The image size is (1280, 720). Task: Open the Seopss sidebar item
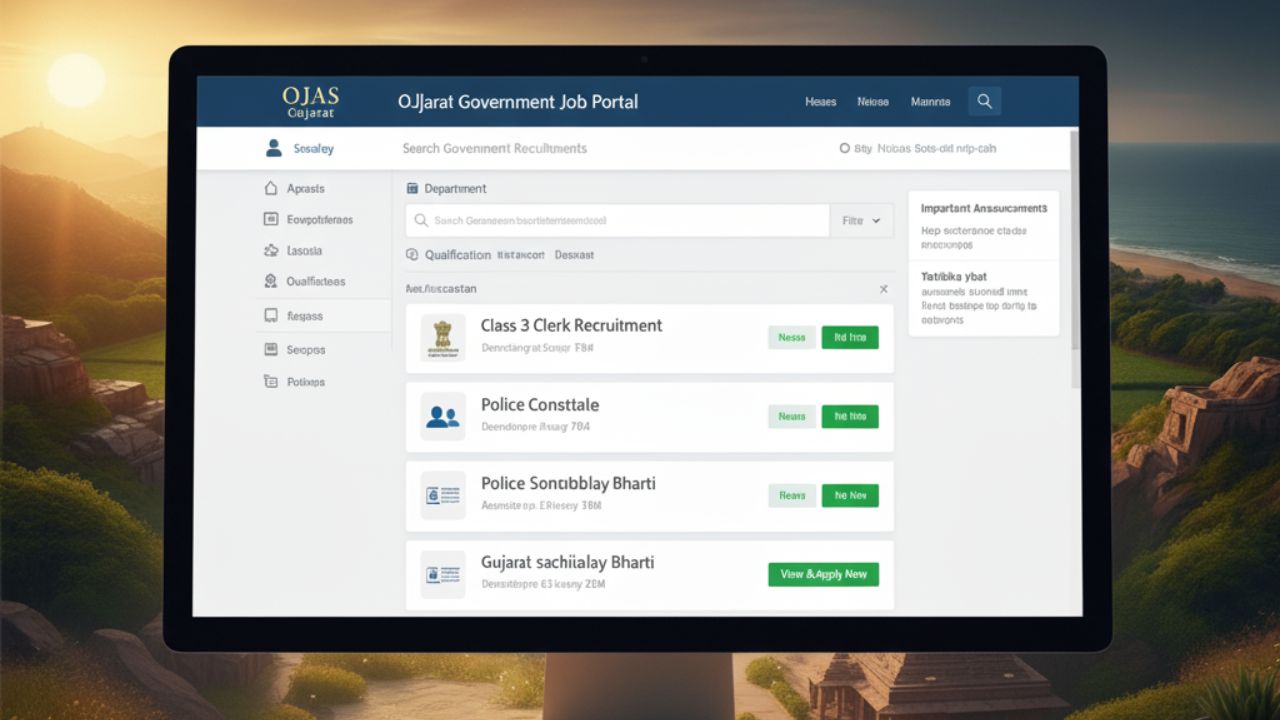[305, 350]
